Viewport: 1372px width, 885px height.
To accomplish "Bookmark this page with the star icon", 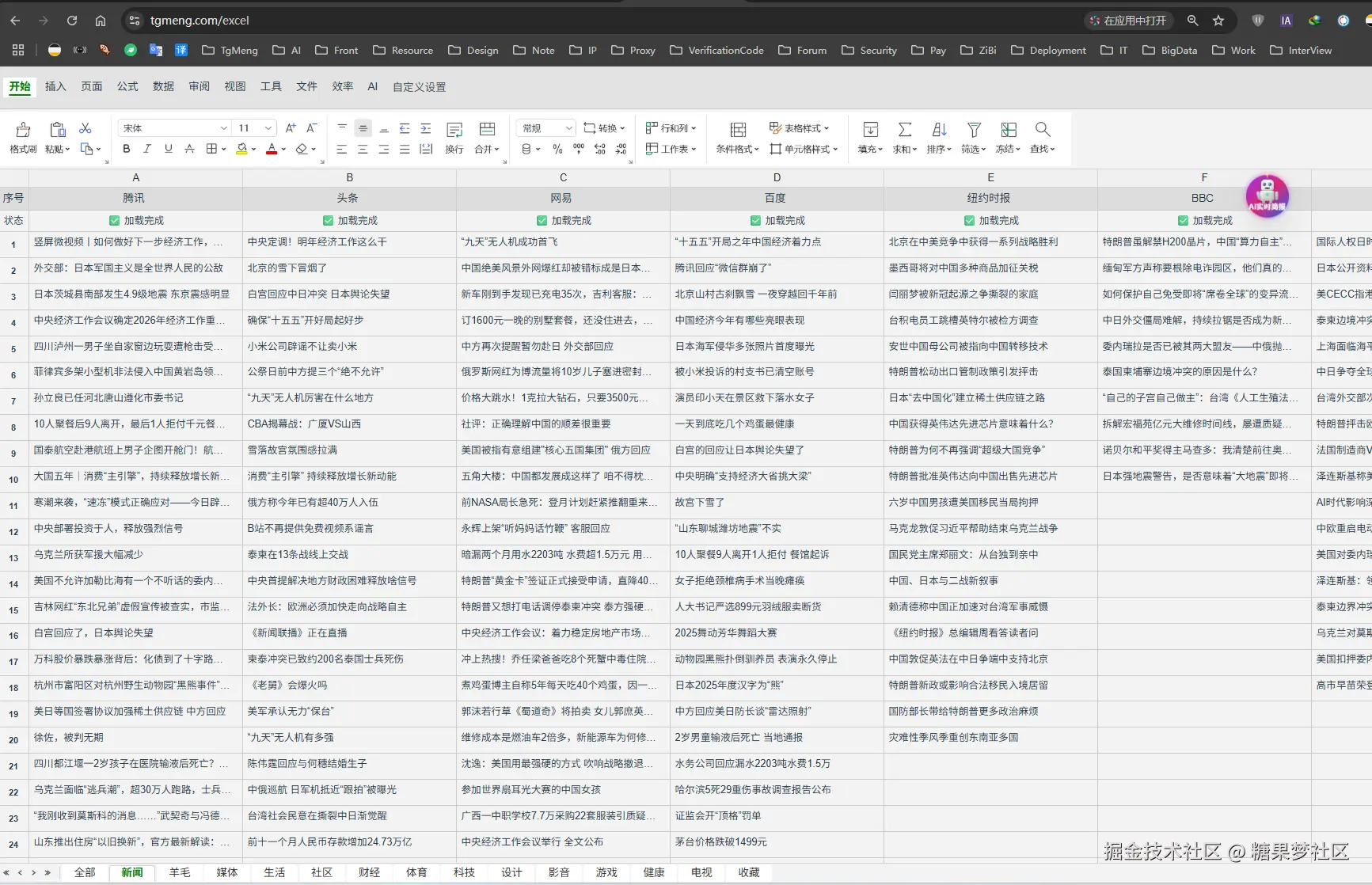I will [1218, 21].
